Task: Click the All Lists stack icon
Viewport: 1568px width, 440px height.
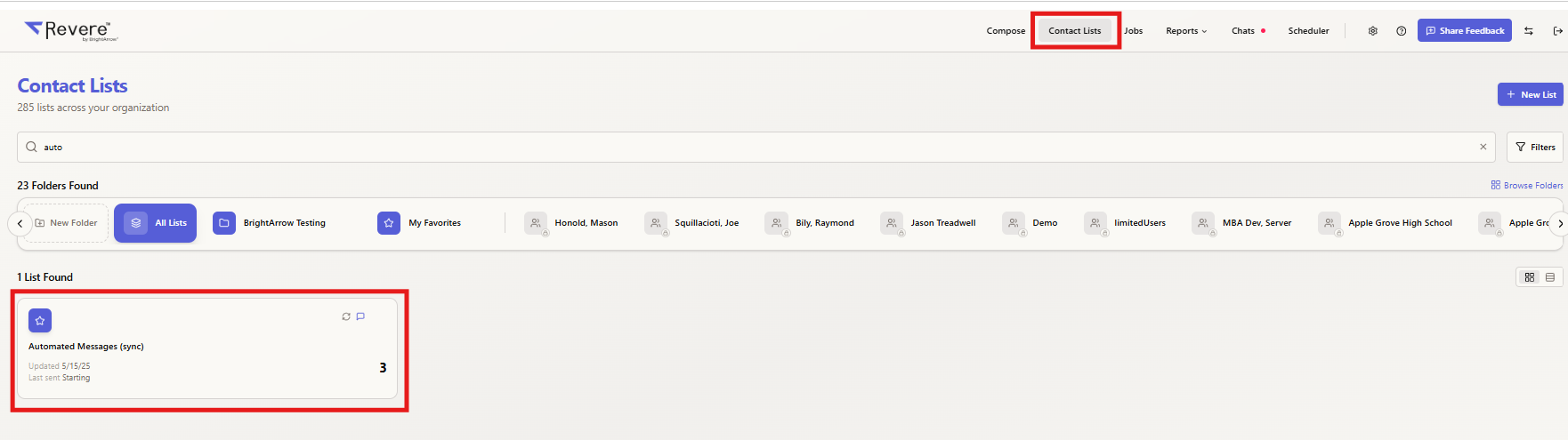Action: click(135, 223)
